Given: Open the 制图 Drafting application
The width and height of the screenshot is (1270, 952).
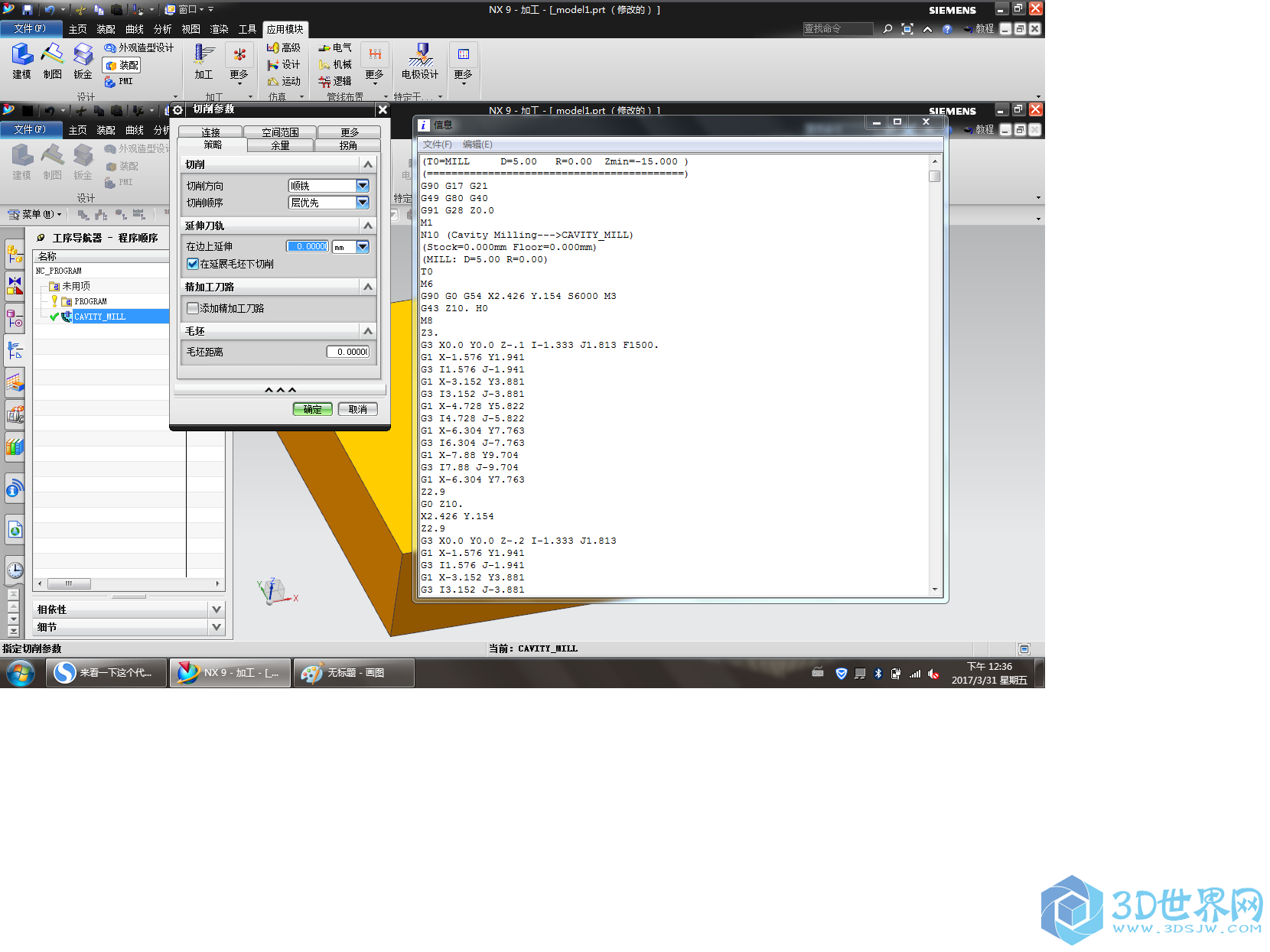Looking at the screenshot, I should tap(52, 61).
